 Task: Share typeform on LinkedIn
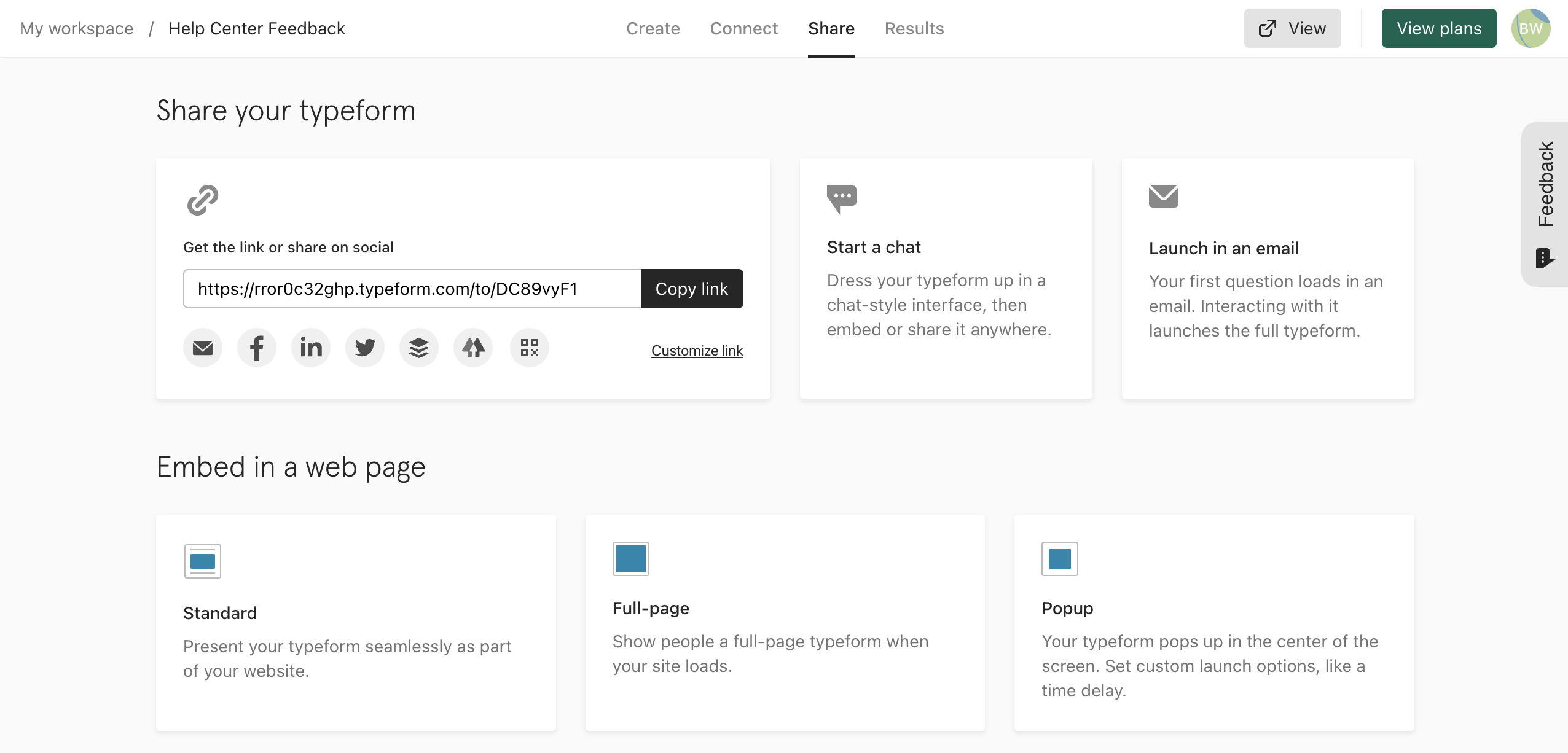pos(311,348)
